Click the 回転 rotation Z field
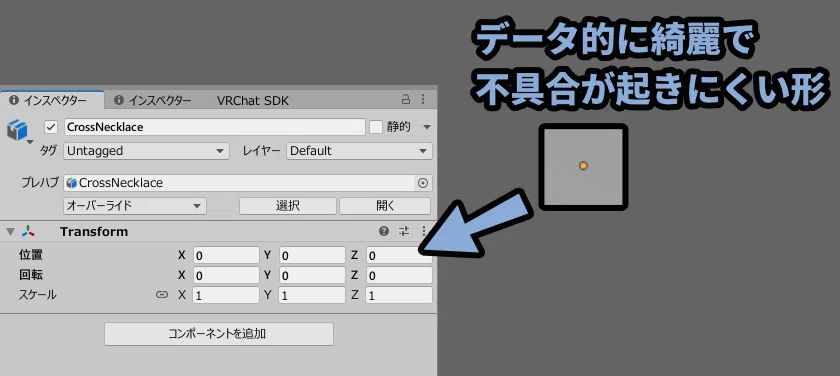The height and width of the screenshot is (376, 840). (x=399, y=275)
